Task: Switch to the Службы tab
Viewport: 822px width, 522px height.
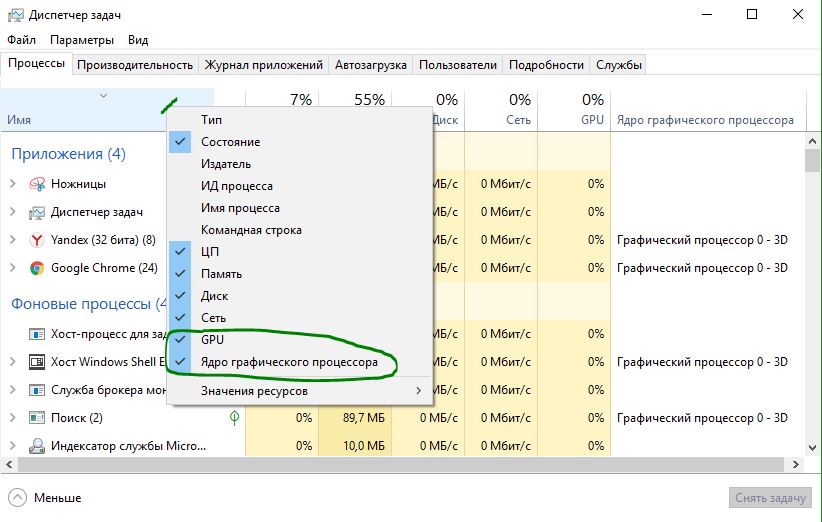Action: [x=619, y=65]
